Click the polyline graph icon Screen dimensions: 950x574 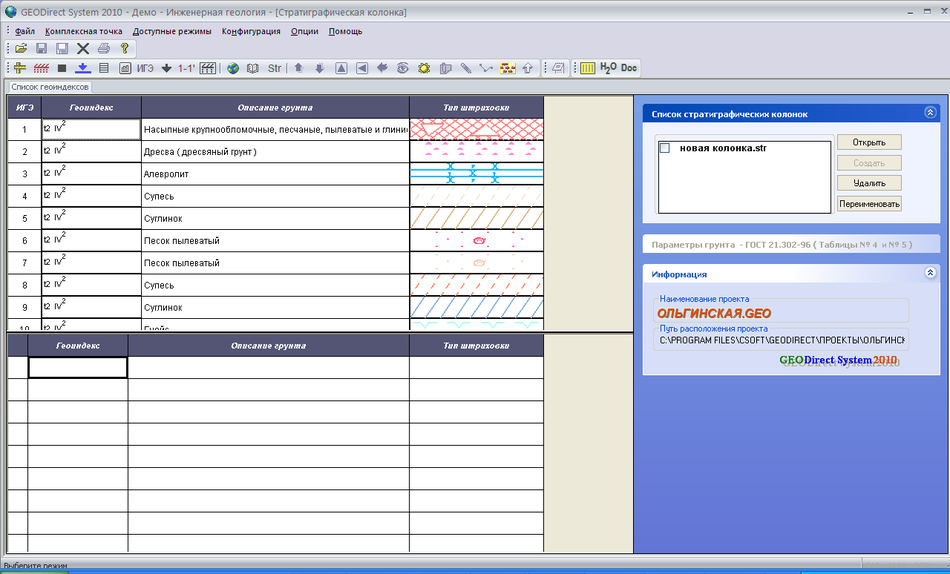[x=486, y=68]
